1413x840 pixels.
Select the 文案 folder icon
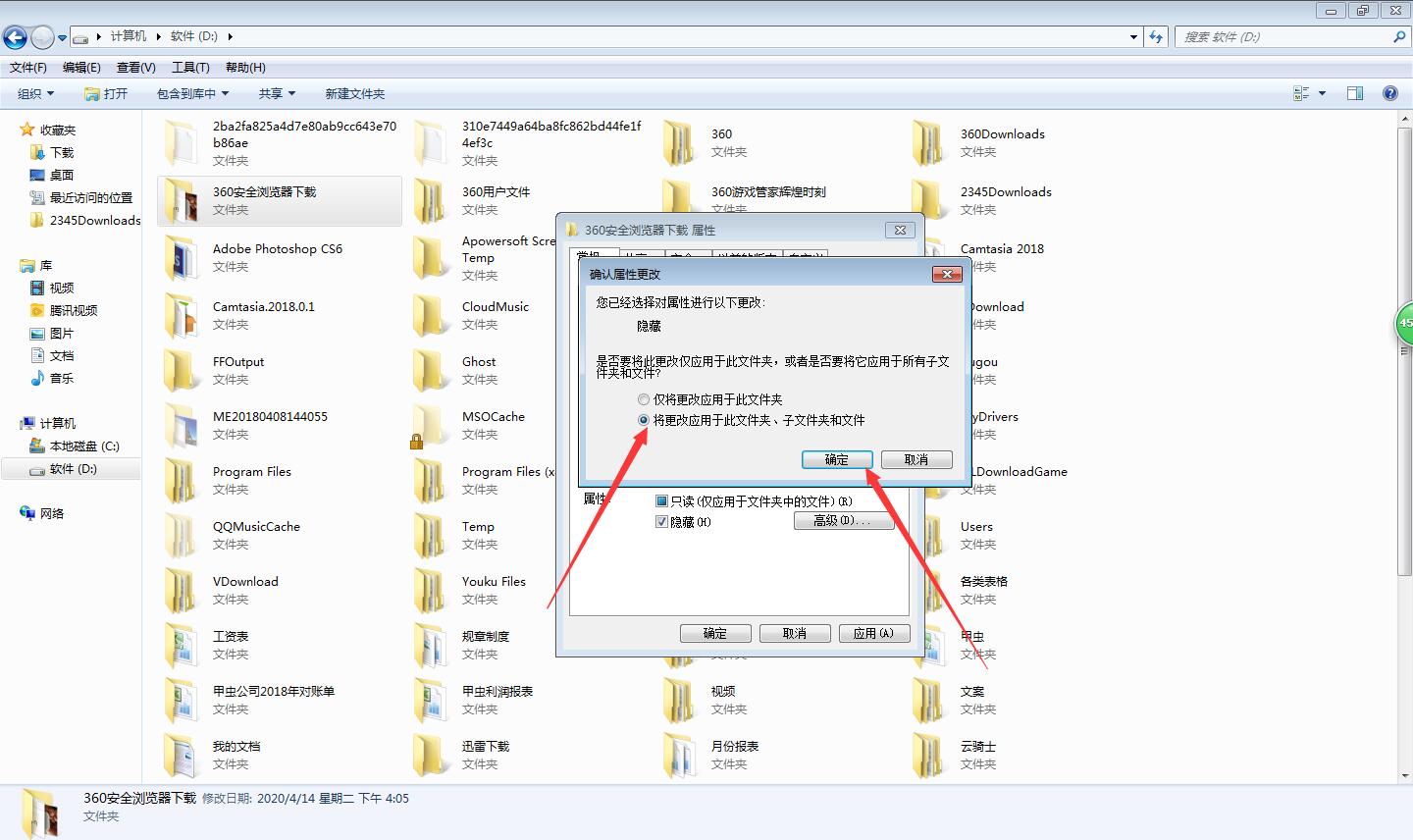click(928, 700)
